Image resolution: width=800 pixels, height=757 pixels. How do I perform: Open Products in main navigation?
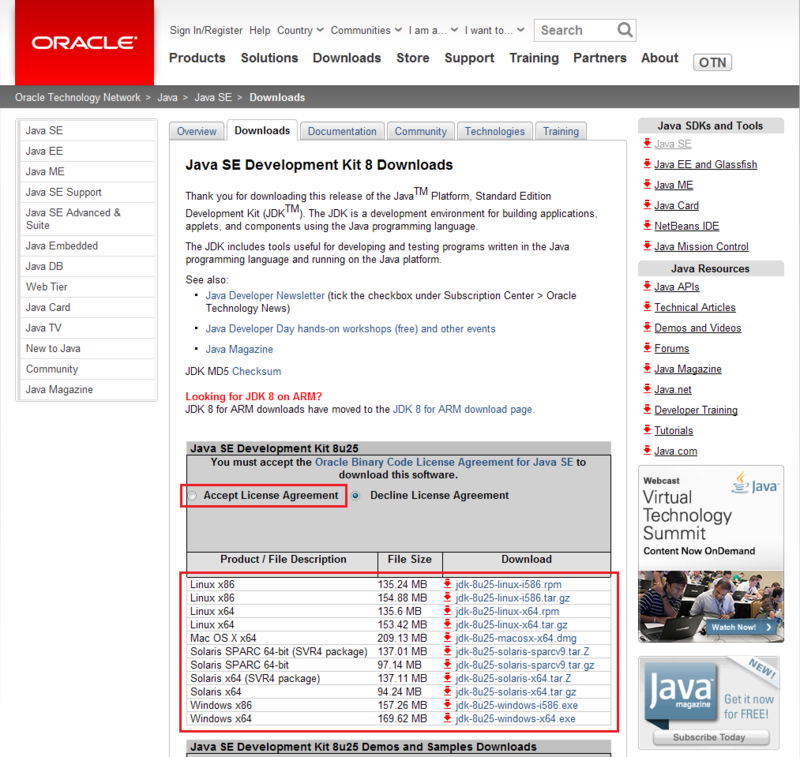197,58
